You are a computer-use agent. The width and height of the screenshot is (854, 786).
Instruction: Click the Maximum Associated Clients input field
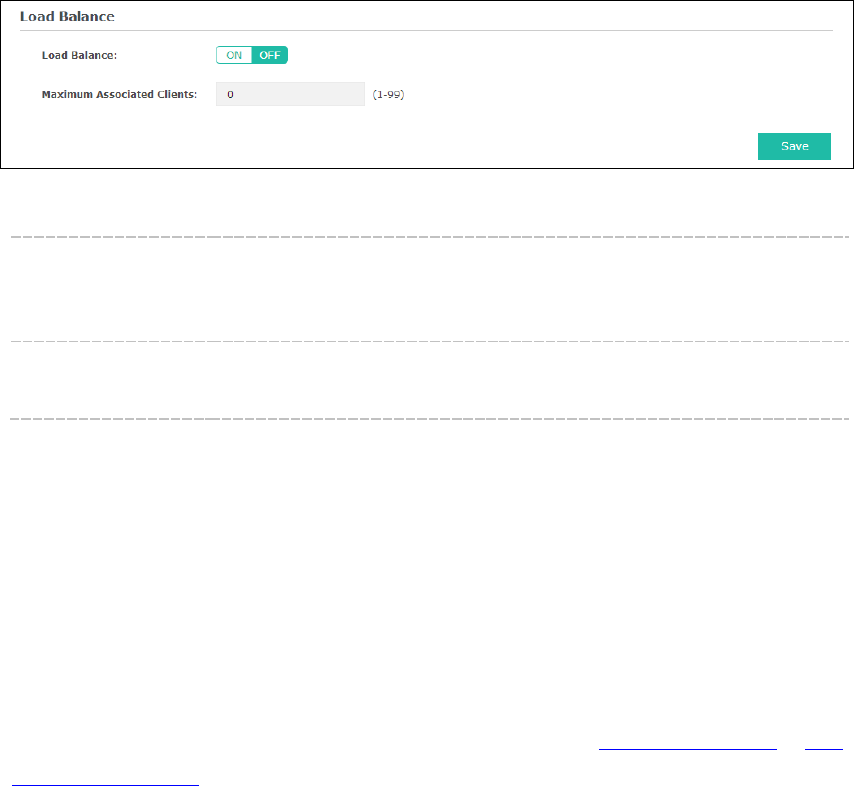[290, 94]
